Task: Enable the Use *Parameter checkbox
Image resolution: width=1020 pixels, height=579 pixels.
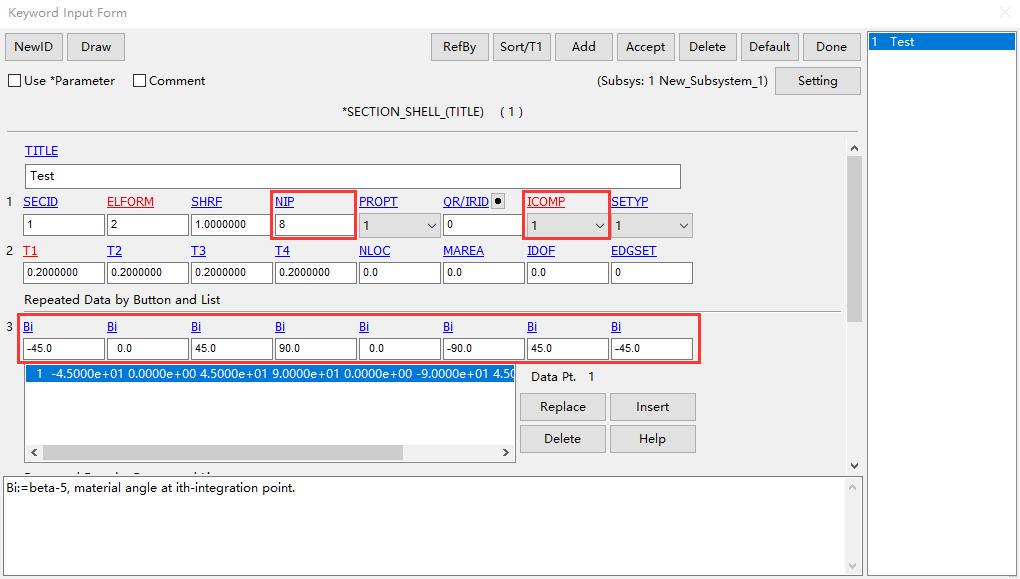Action: (15, 81)
